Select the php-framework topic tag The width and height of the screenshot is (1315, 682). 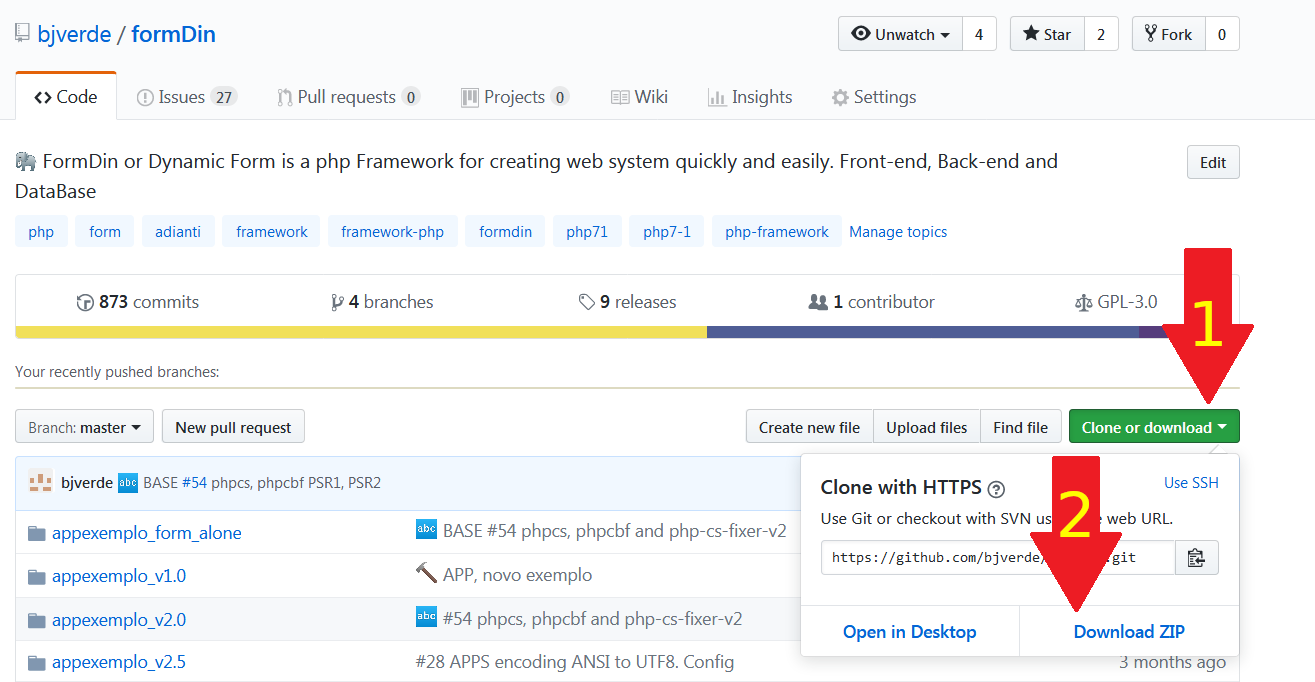coord(777,231)
